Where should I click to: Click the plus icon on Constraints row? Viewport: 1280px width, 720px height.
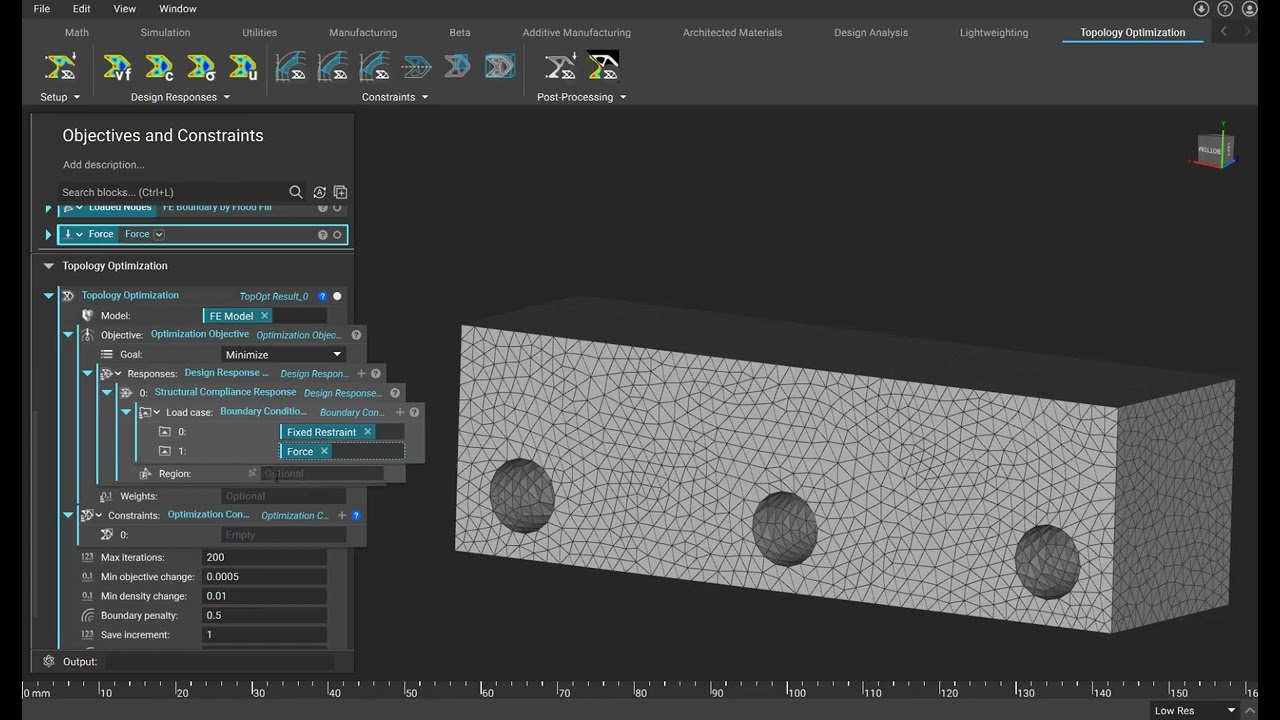click(342, 515)
